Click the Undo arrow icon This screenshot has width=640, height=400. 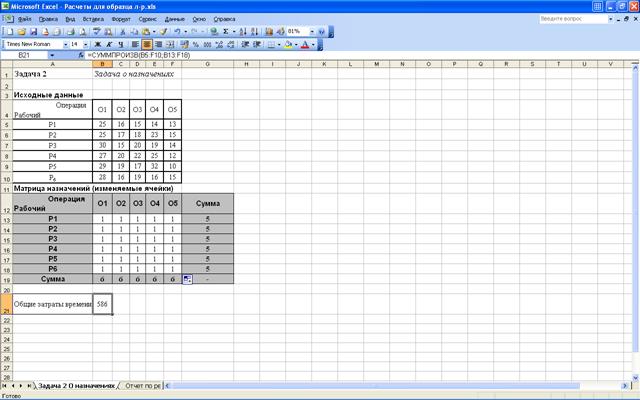(x=177, y=31)
